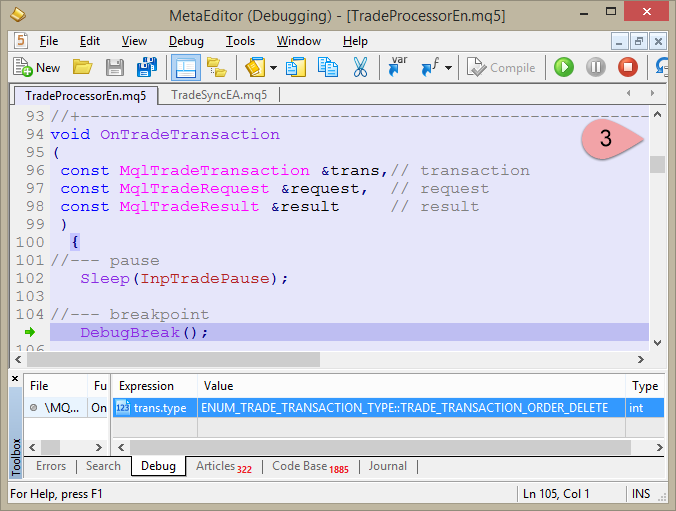This screenshot has width=676, height=511.
Task: Open the Tools menu
Action: 240,41
